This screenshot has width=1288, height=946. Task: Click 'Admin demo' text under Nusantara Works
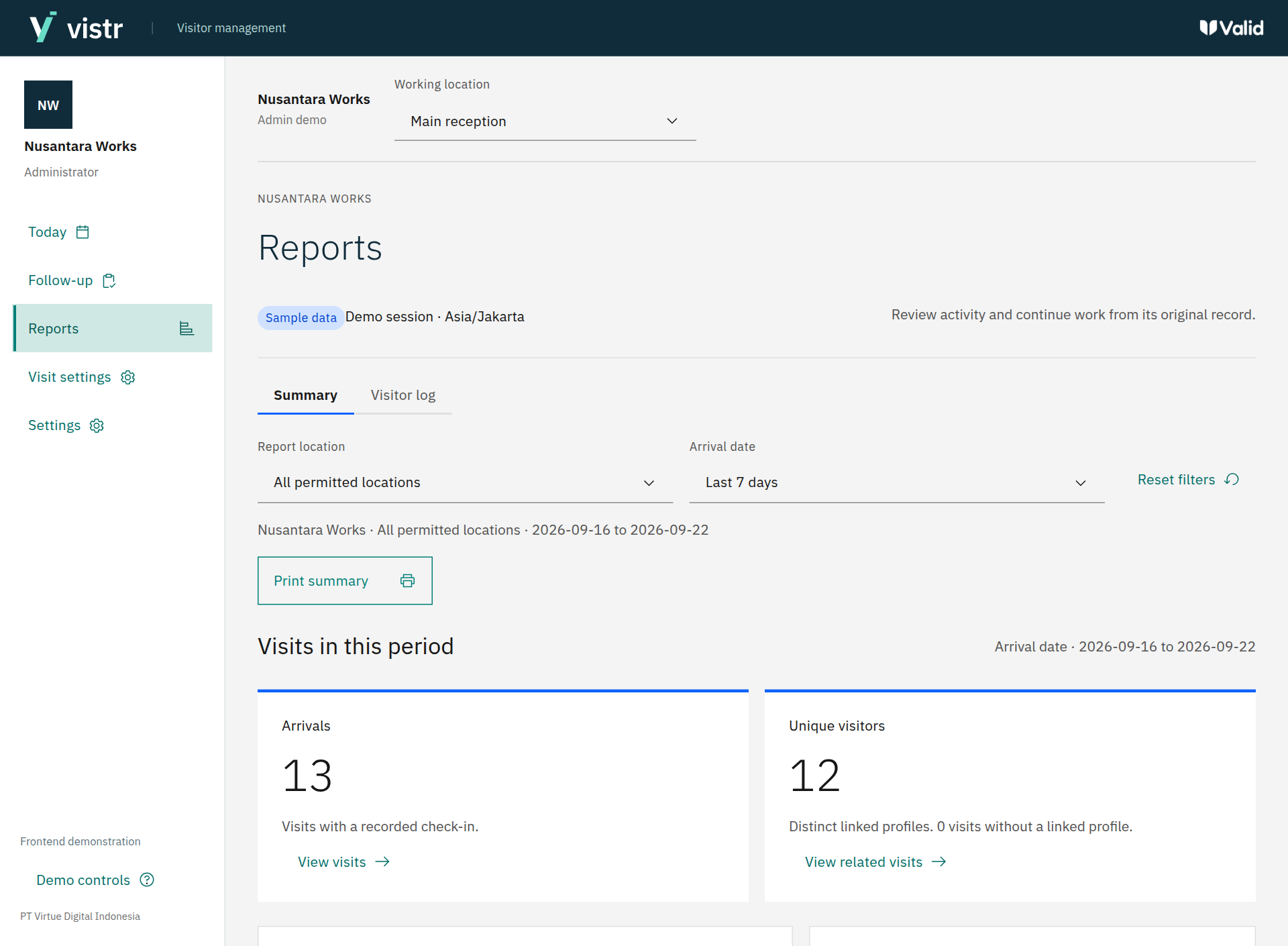click(x=292, y=120)
